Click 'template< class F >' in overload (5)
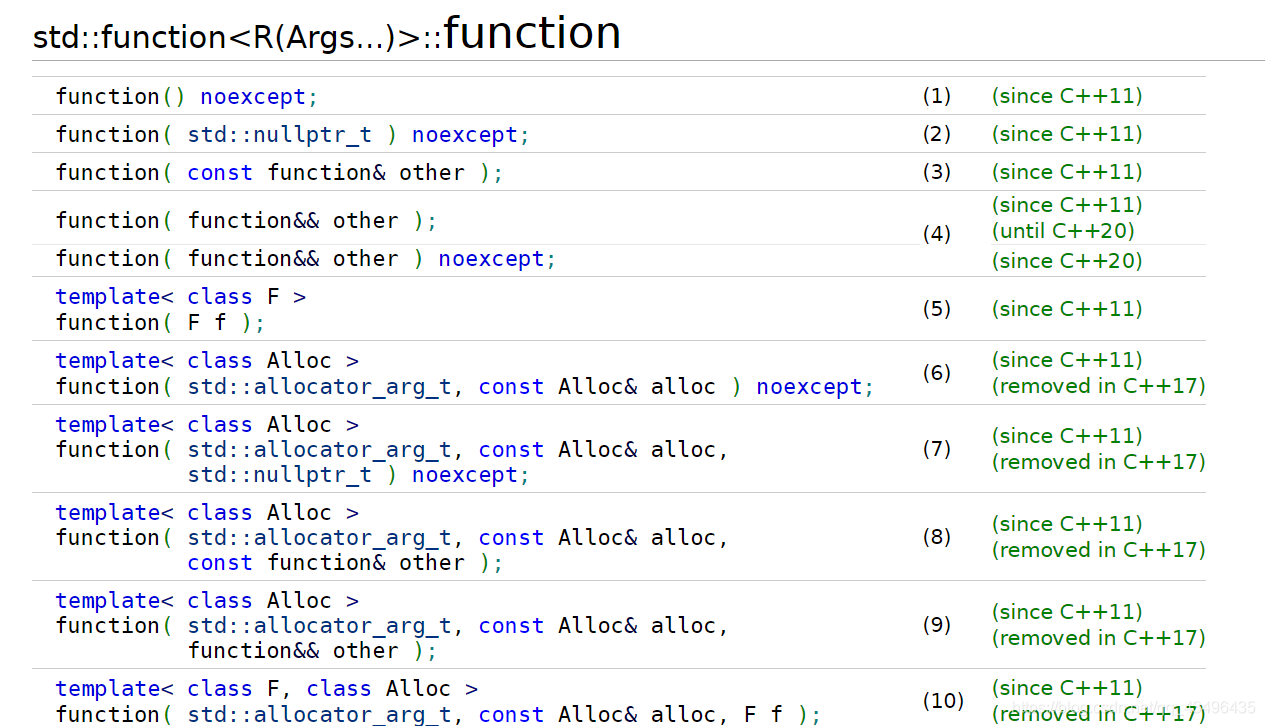Viewport: 1265px width, 726px height. pos(181,297)
